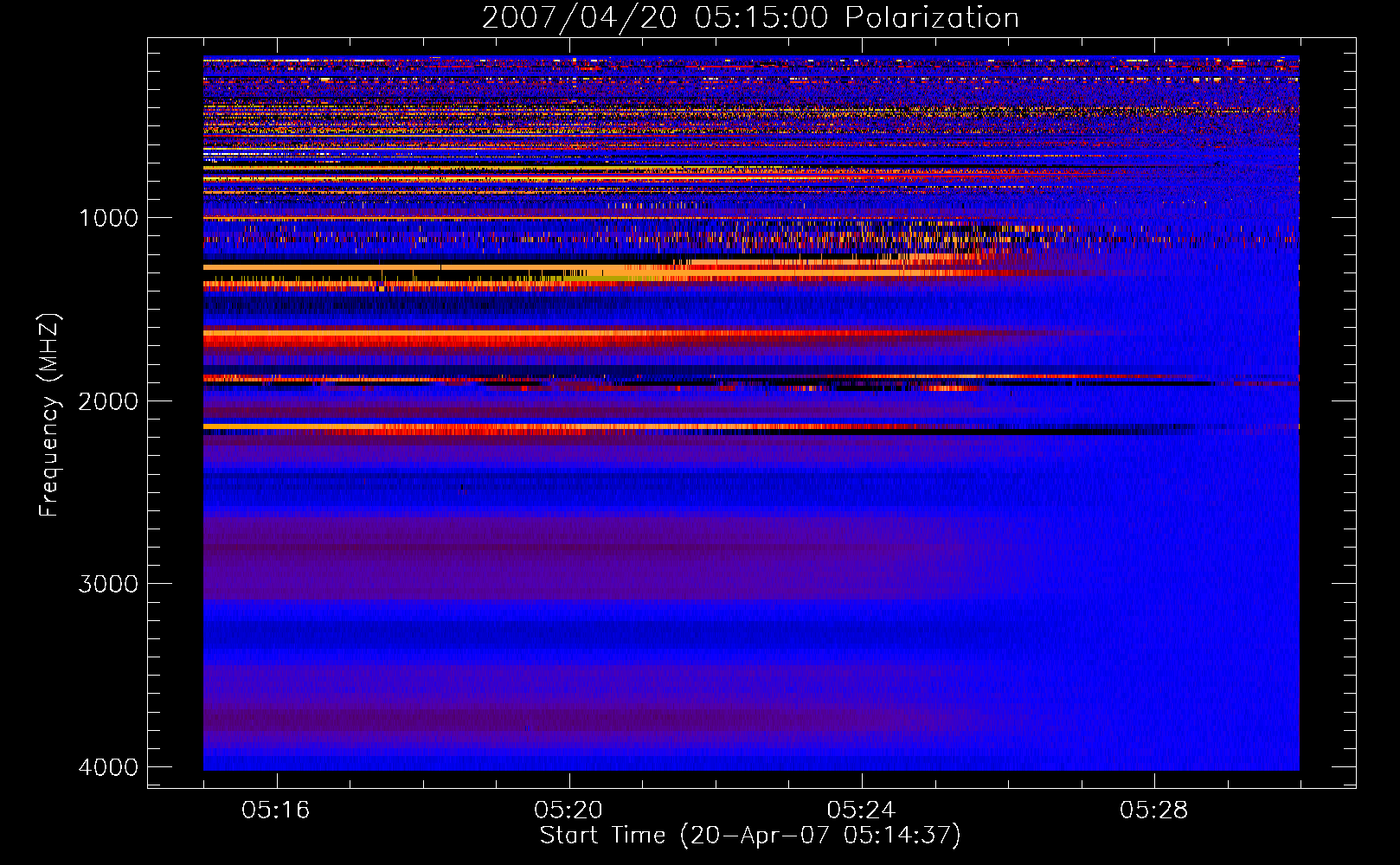
Task: Click the '2000' frequency tick label
Action: (108, 401)
